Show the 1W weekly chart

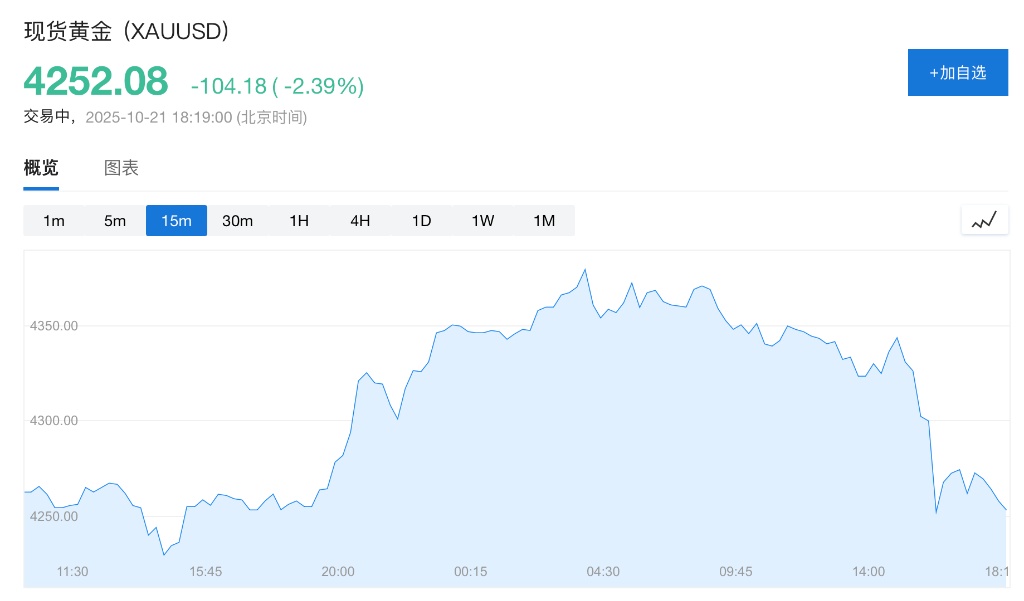[483, 221]
